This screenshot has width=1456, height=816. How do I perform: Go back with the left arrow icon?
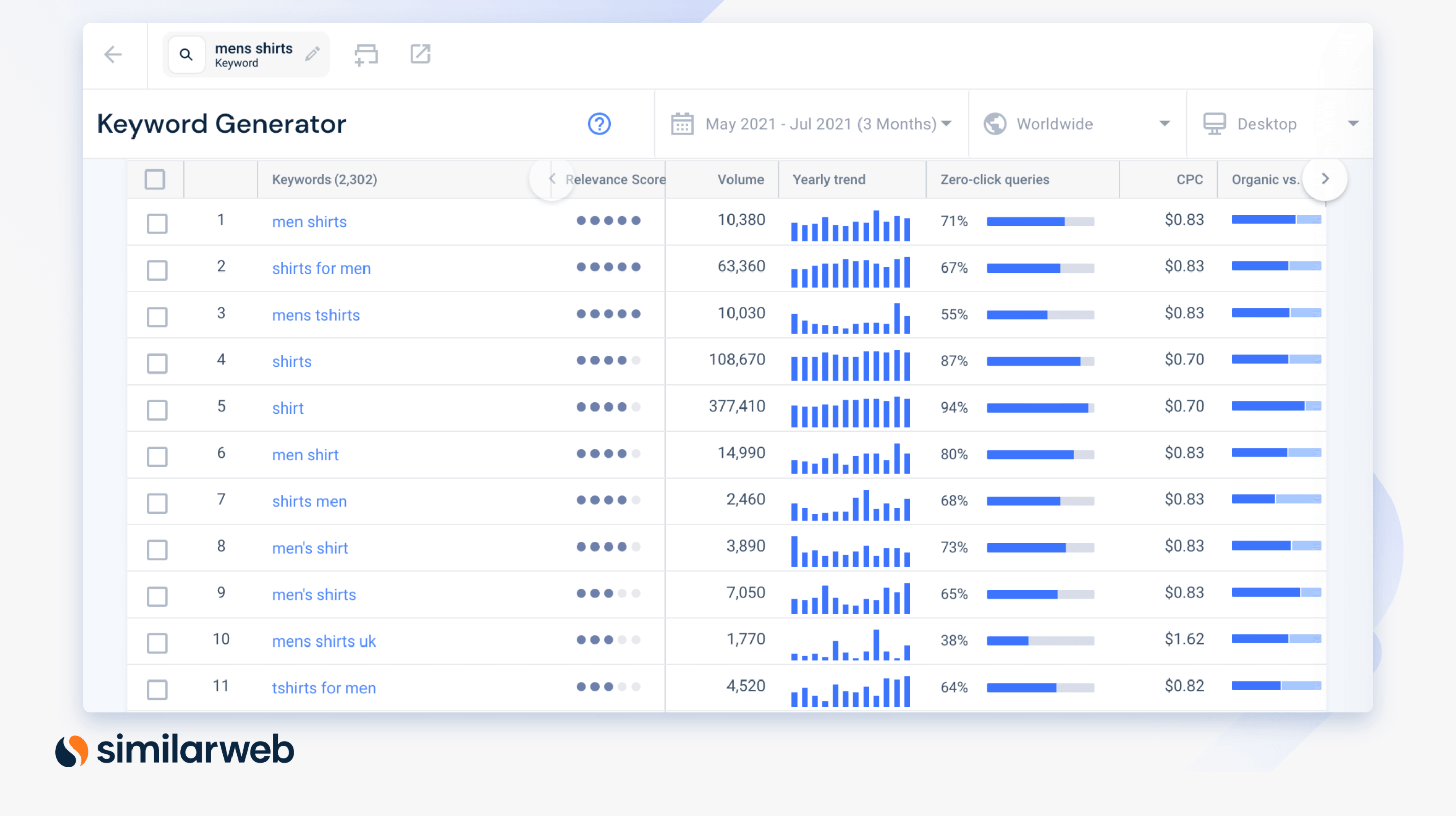point(113,55)
